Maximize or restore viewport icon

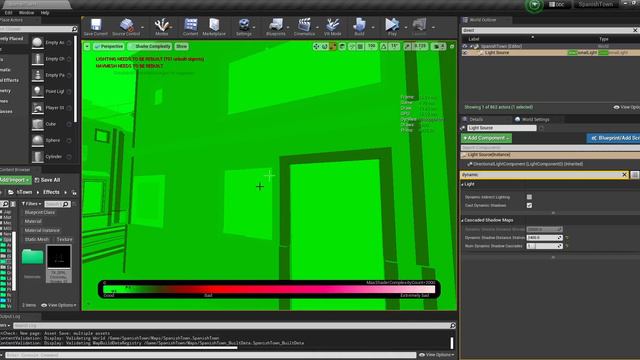[x=452, y=47]
